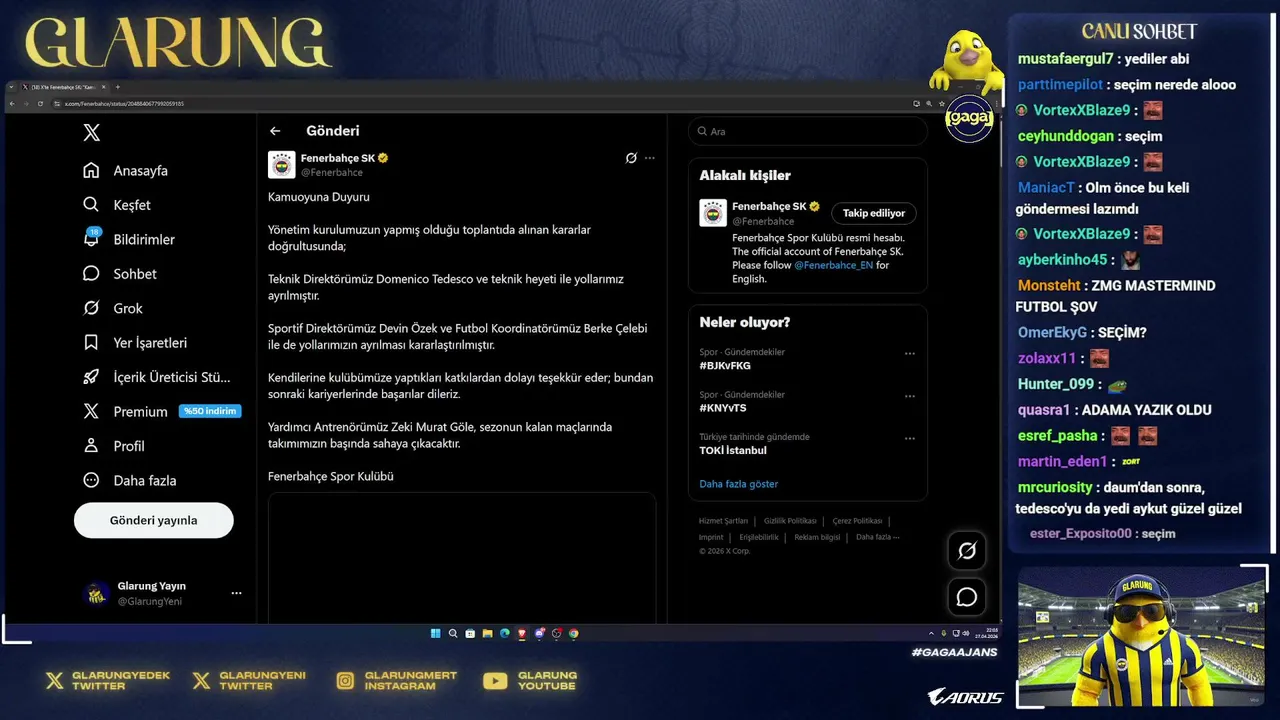1280x720 pixels.
Task: Click Fenerbahçe SK post avatar
Action: coord(282,164)
